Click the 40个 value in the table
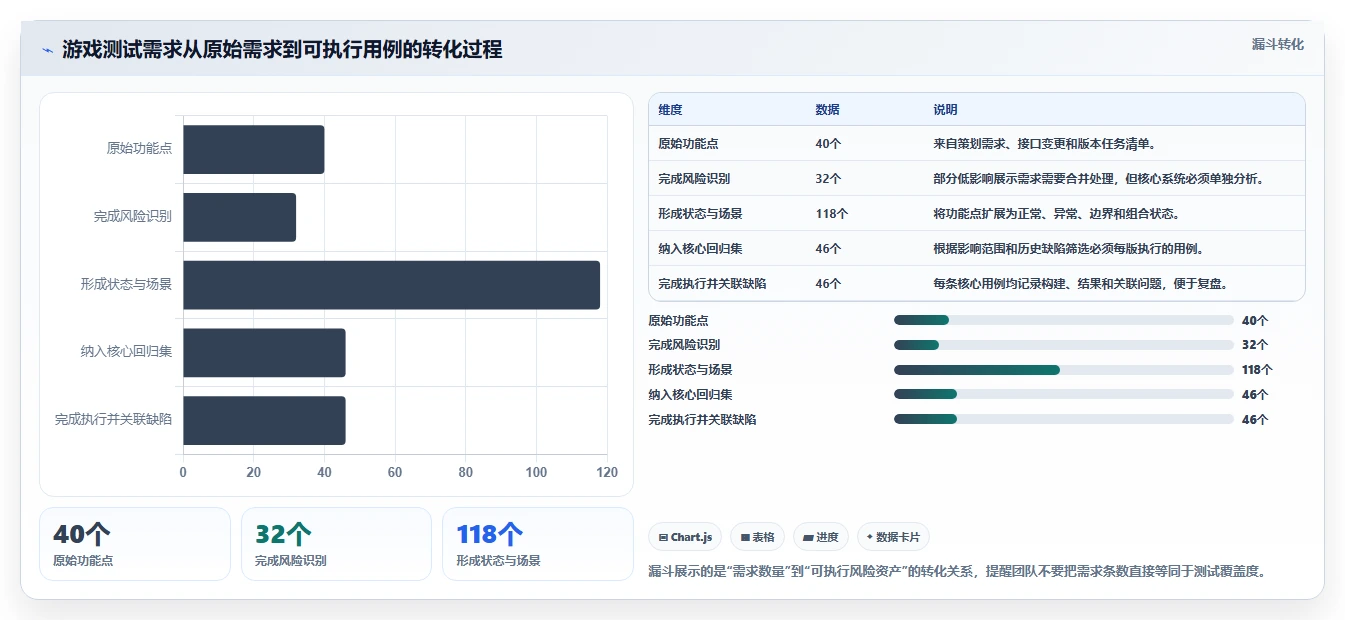Viewport: 1345px width, 620px height. pos(828,144)
